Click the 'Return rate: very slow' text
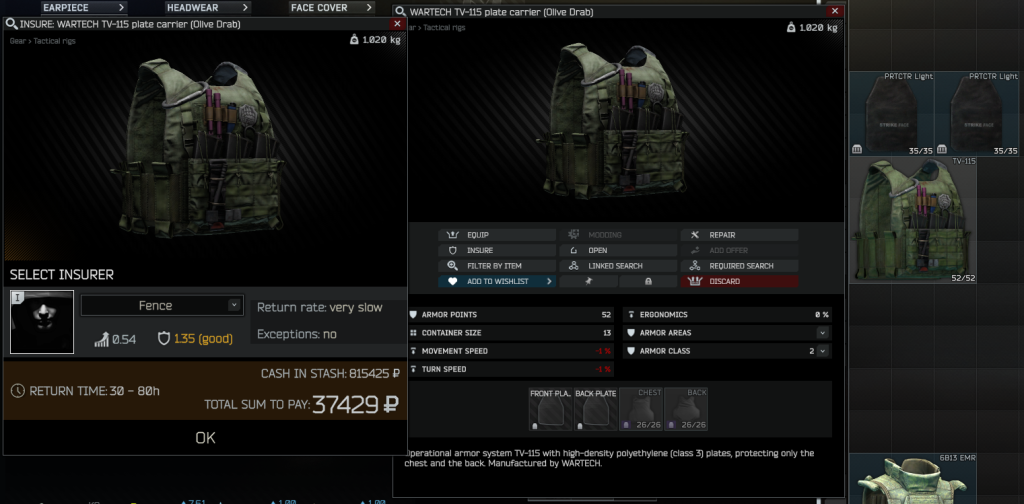This screenshot has height=504, width=1024. point(320,307)
